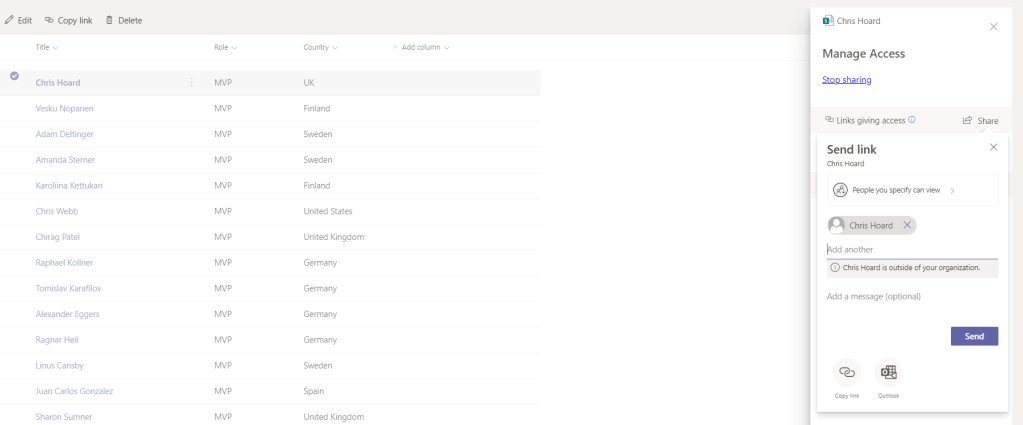Click the Copy link toolbar command
The image size is (1023, 425).
point(68,20)
